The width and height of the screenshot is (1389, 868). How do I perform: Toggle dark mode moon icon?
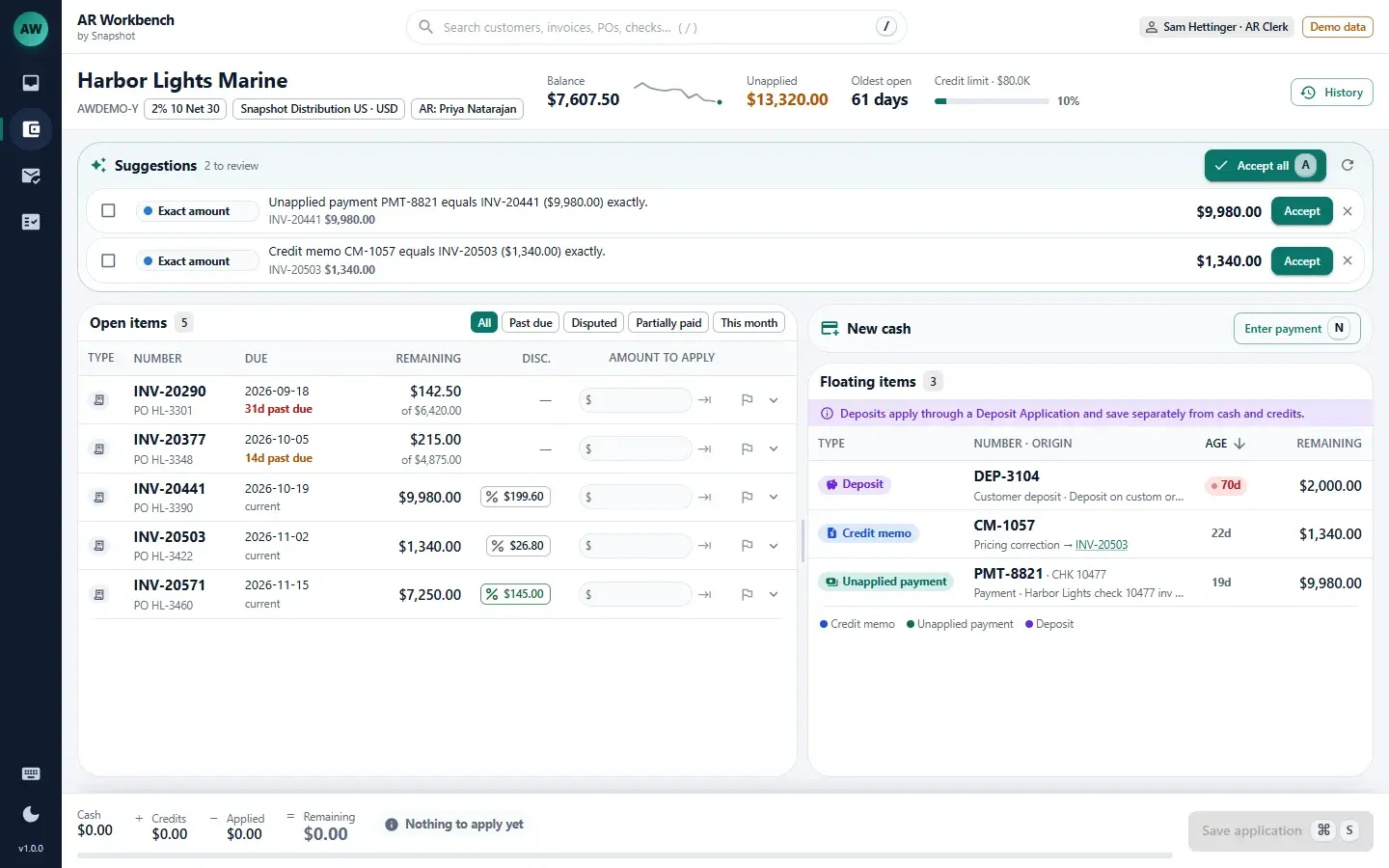point(31,814)
